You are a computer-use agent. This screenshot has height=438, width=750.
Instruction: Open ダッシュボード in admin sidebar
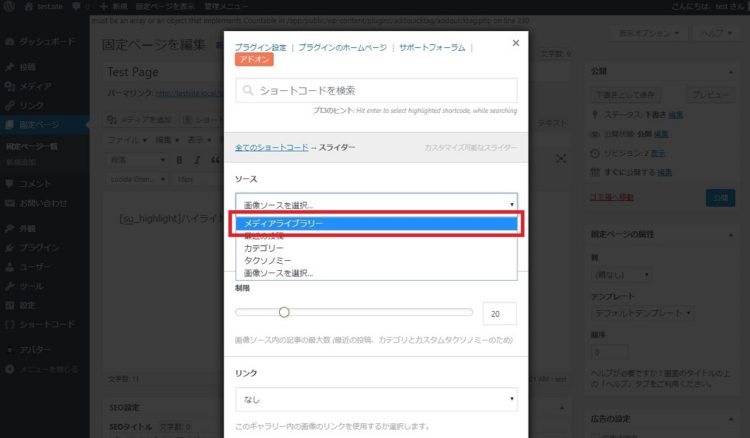click(x=45, y=44)
